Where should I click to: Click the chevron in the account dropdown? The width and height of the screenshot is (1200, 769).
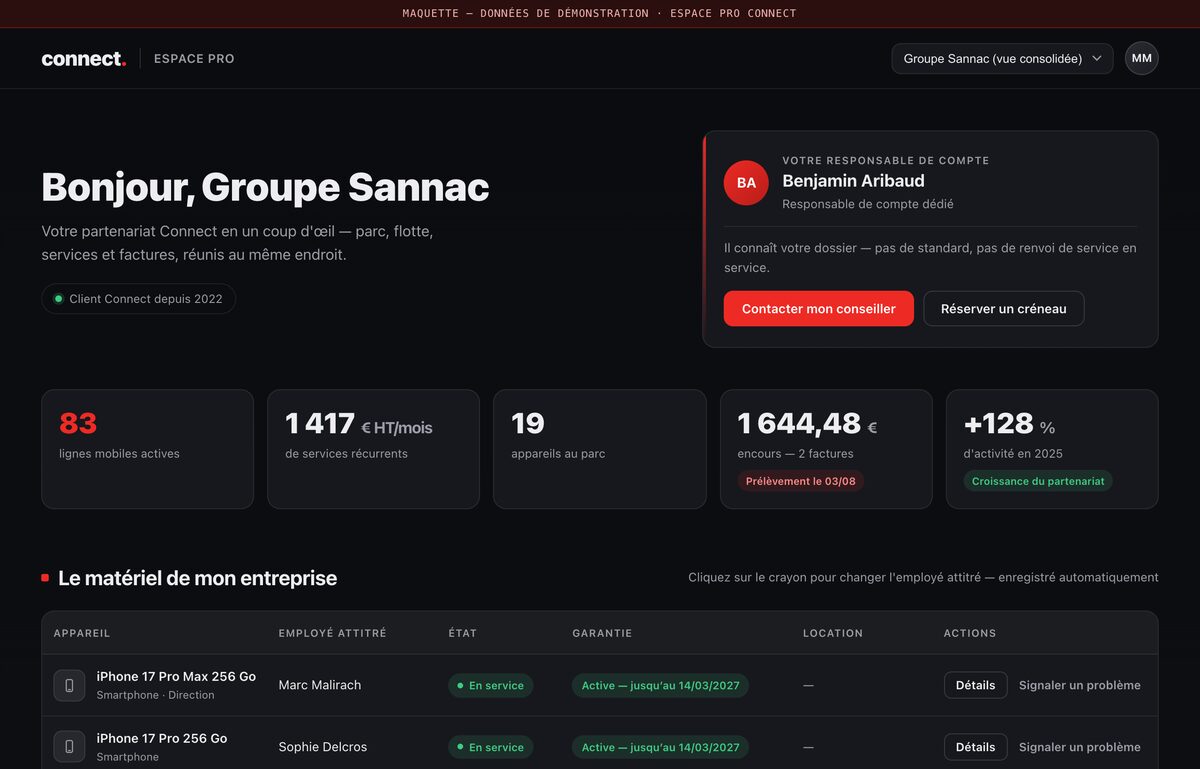point(1097,58)
